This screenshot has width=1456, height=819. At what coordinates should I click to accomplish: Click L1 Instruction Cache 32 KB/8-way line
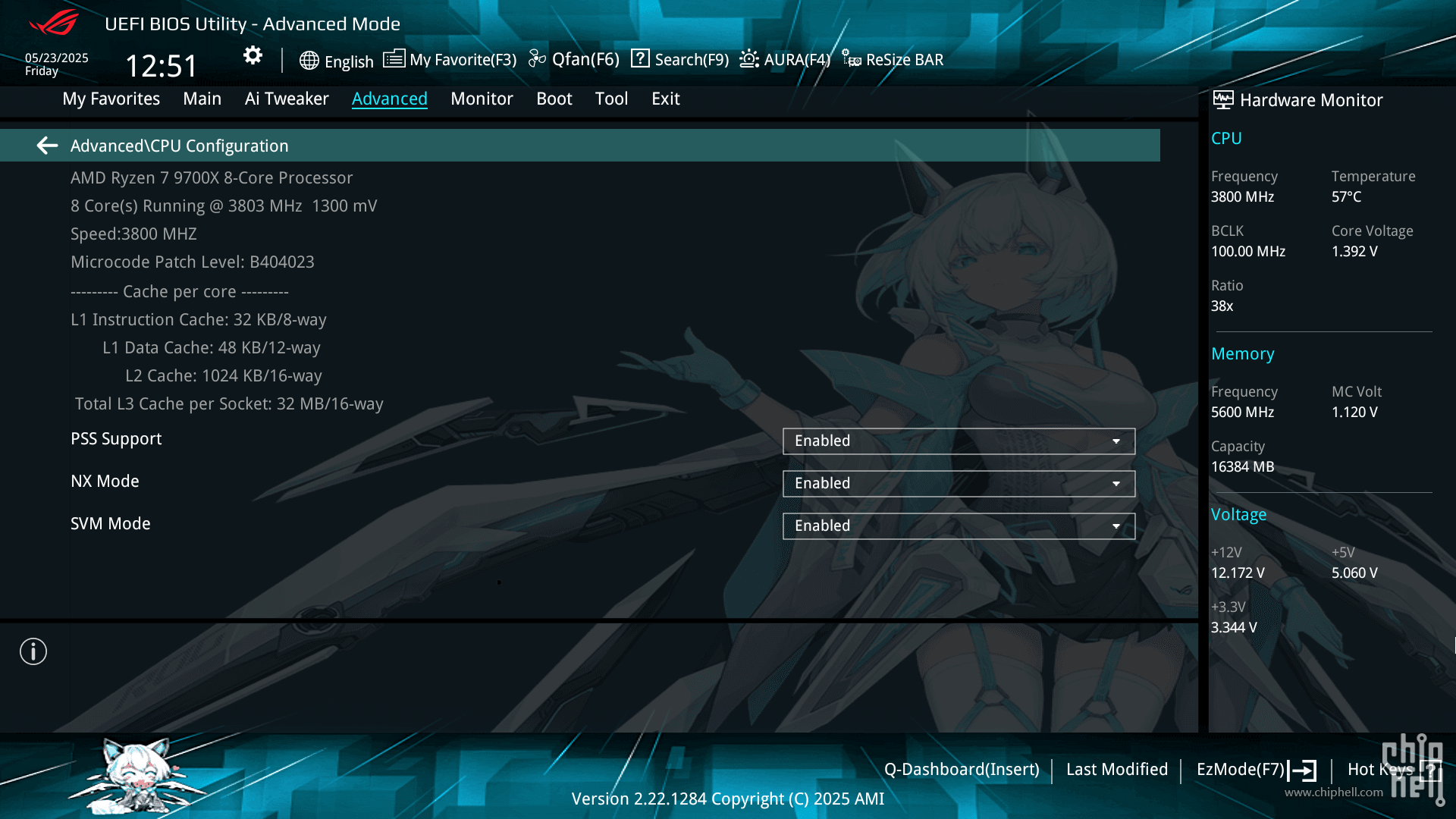click(198, 319)
